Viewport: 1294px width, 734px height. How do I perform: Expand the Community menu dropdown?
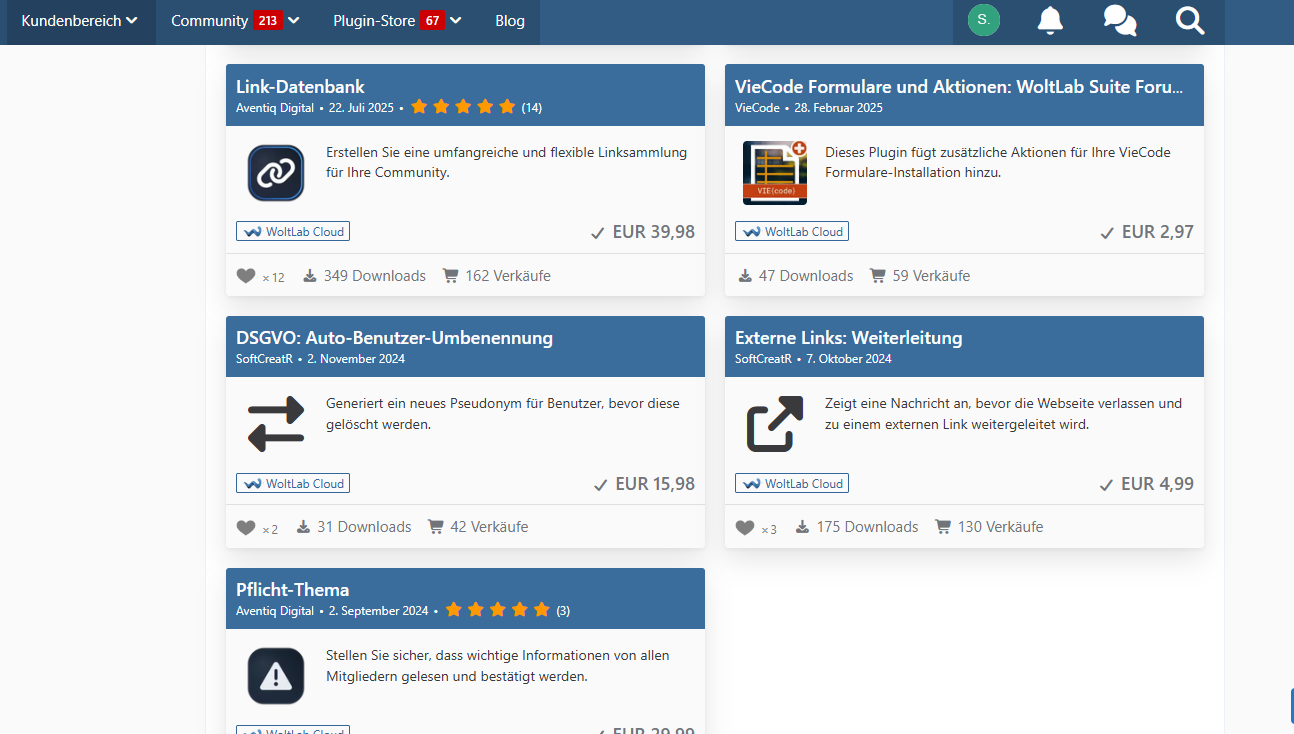tap(235, 21)
